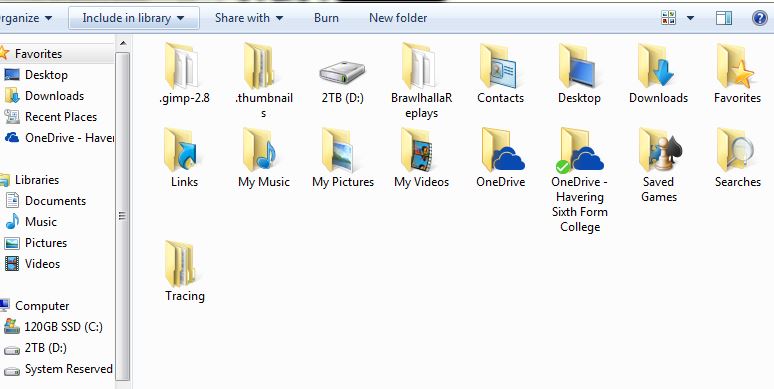The width and height of the screenshot is (774, 389).
Task: Select the Searches folder icon
Action: click(x=736, y=150)
